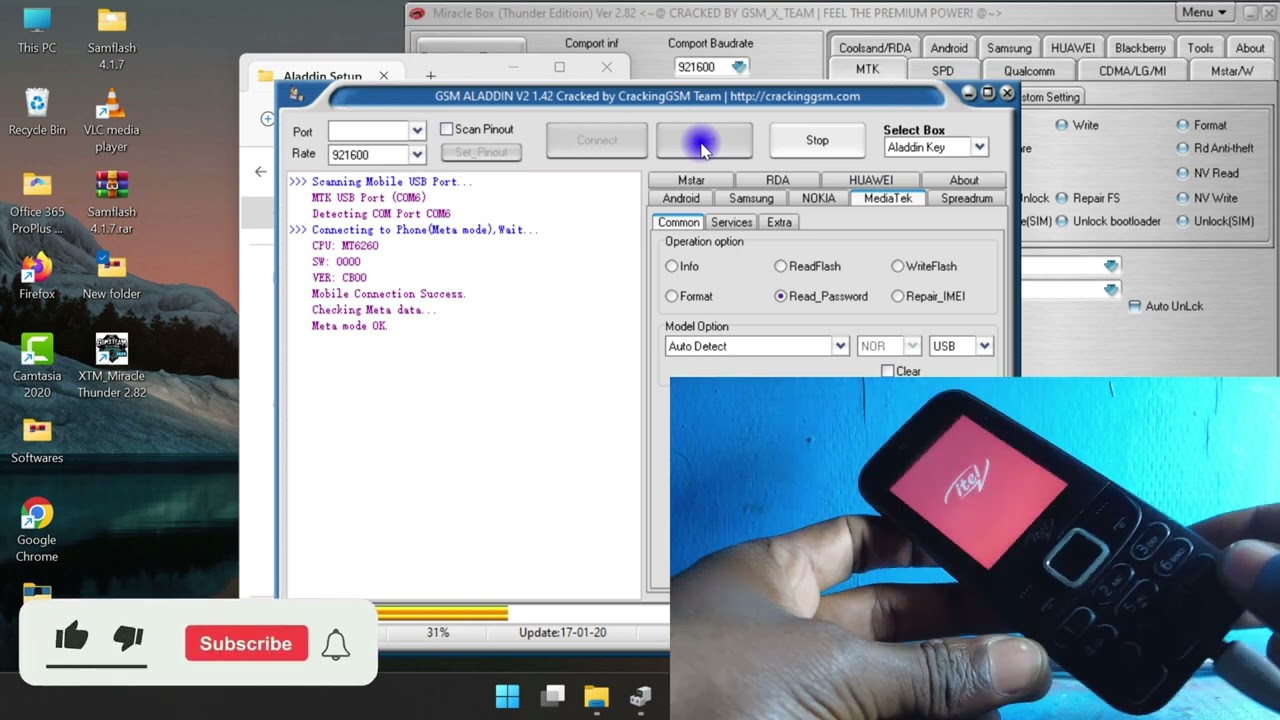Expand the Select Box Aladdin Key dropdown
The width and height of the screenshot is (1280, 720).
click(979, 147)
